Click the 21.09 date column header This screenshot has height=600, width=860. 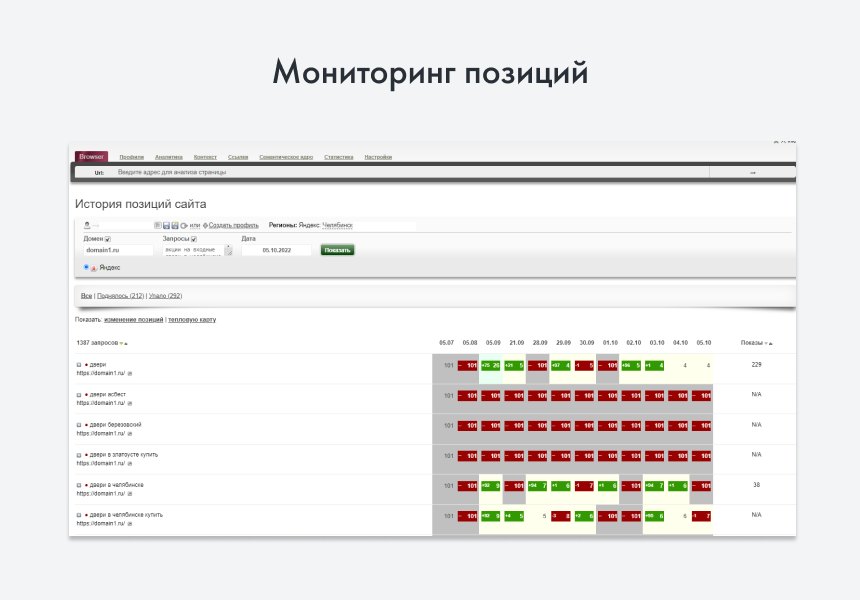[x=517, y=343]
